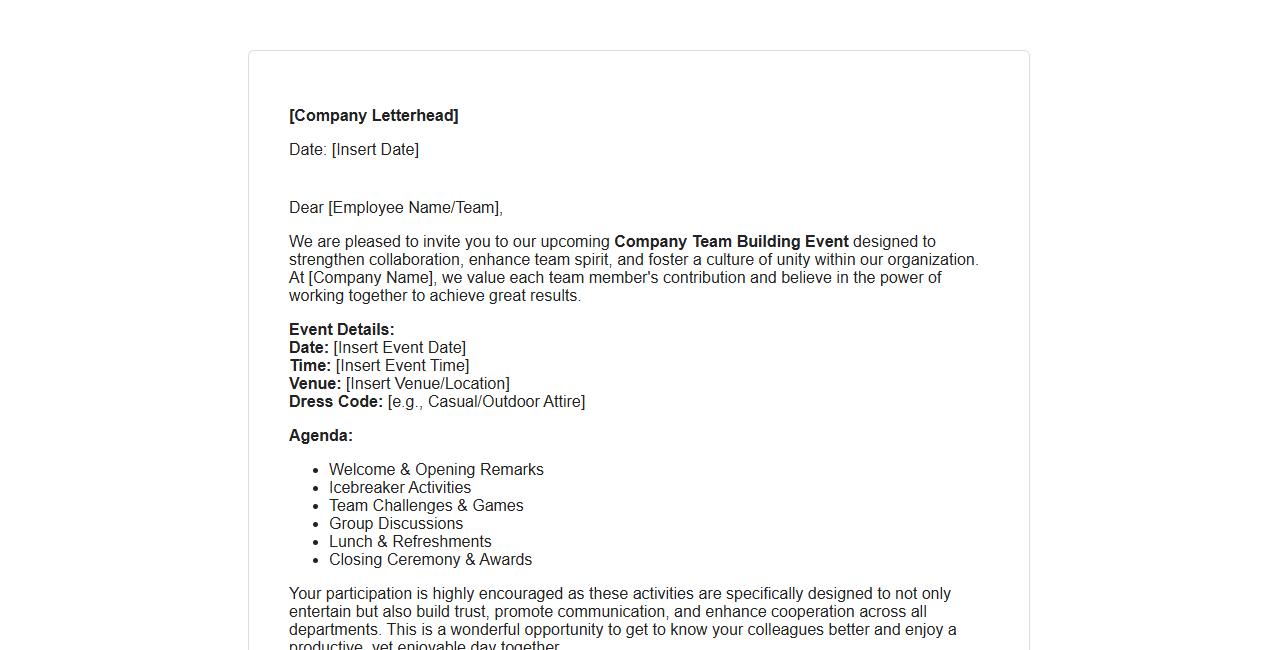The height and width of the screenshot is (650, 1278).
Task: Click the bold Company Team Building Event text
Action: pos(731,242)
